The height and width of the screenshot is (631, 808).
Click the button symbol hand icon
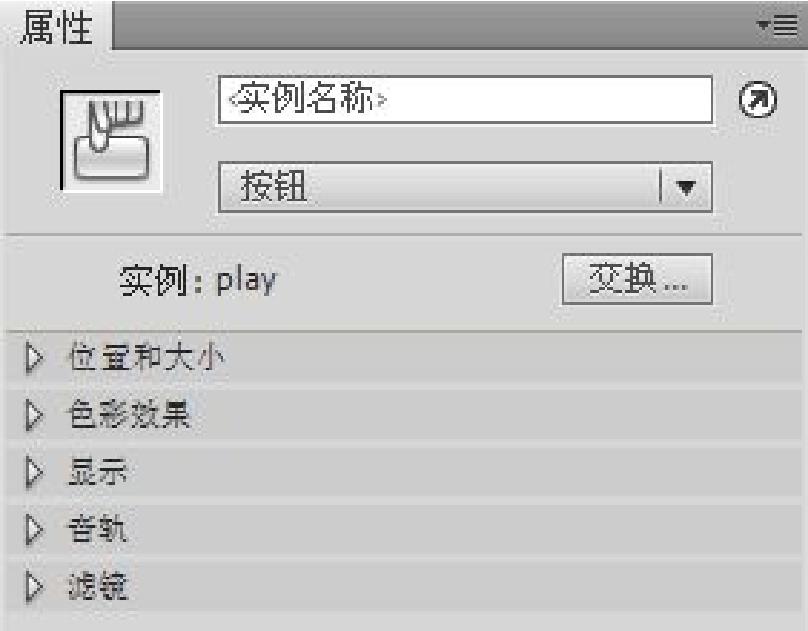[x=111, y=140]
